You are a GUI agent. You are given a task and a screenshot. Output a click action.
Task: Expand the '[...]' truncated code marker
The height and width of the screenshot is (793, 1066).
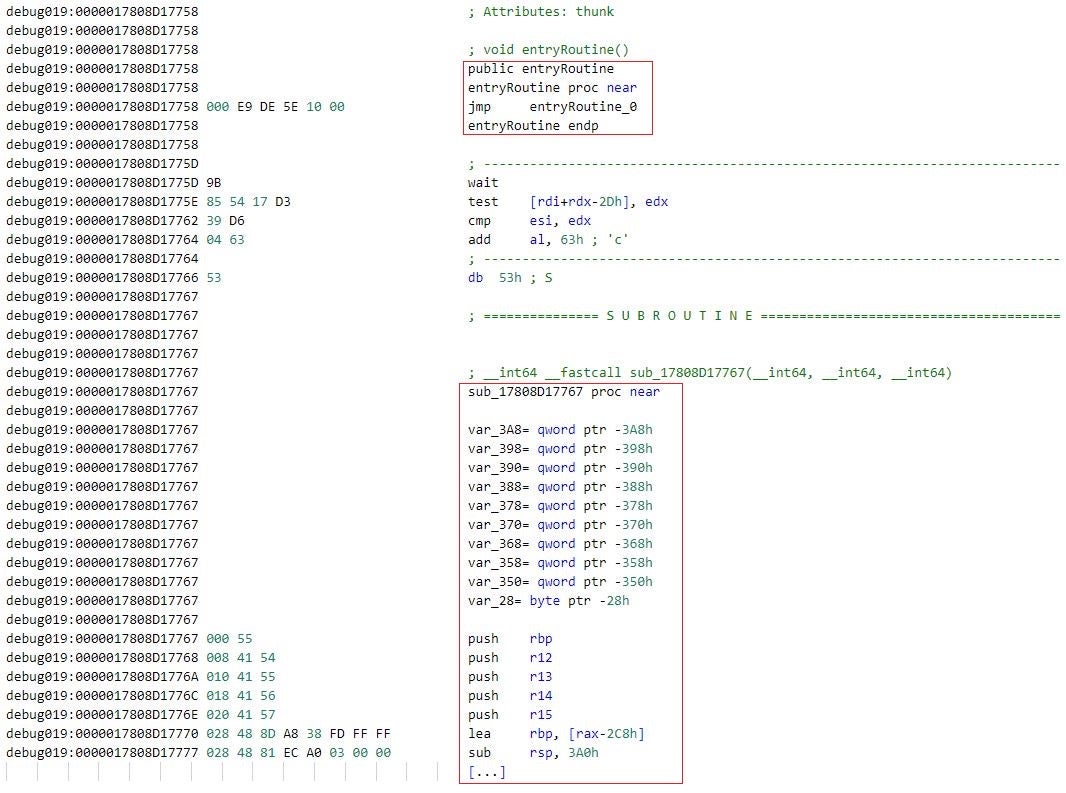tap(487, 772)
